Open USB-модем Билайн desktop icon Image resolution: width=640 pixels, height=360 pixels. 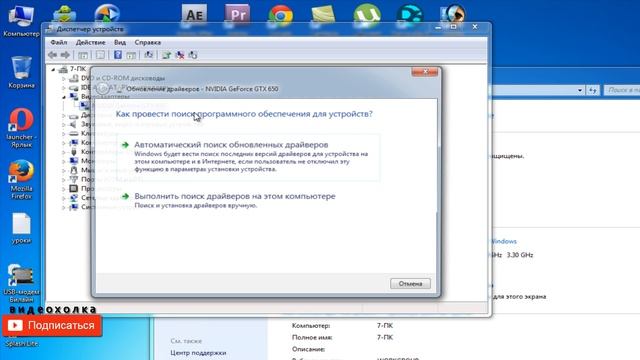[x=21, y=283]
